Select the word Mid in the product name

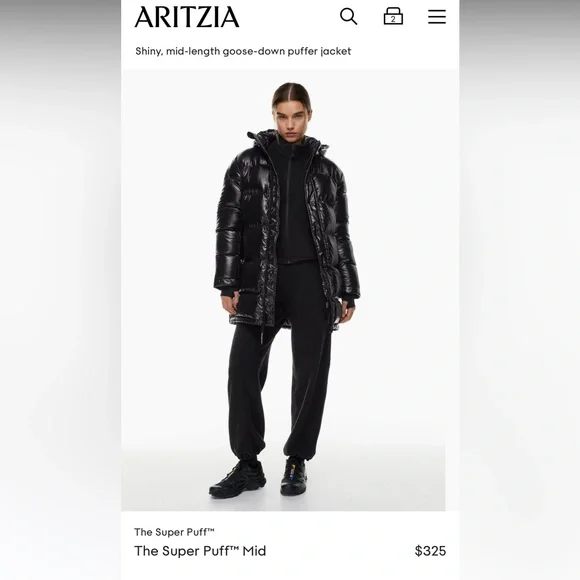coord(254,551)
